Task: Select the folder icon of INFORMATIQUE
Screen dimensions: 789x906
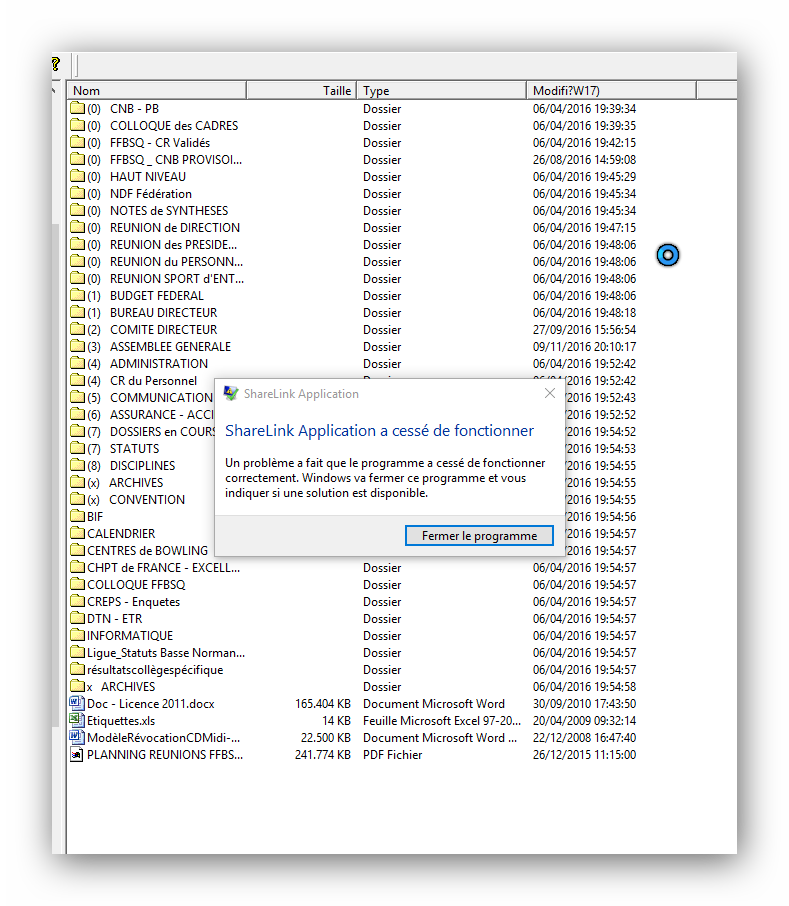Action: coord(77,635)
